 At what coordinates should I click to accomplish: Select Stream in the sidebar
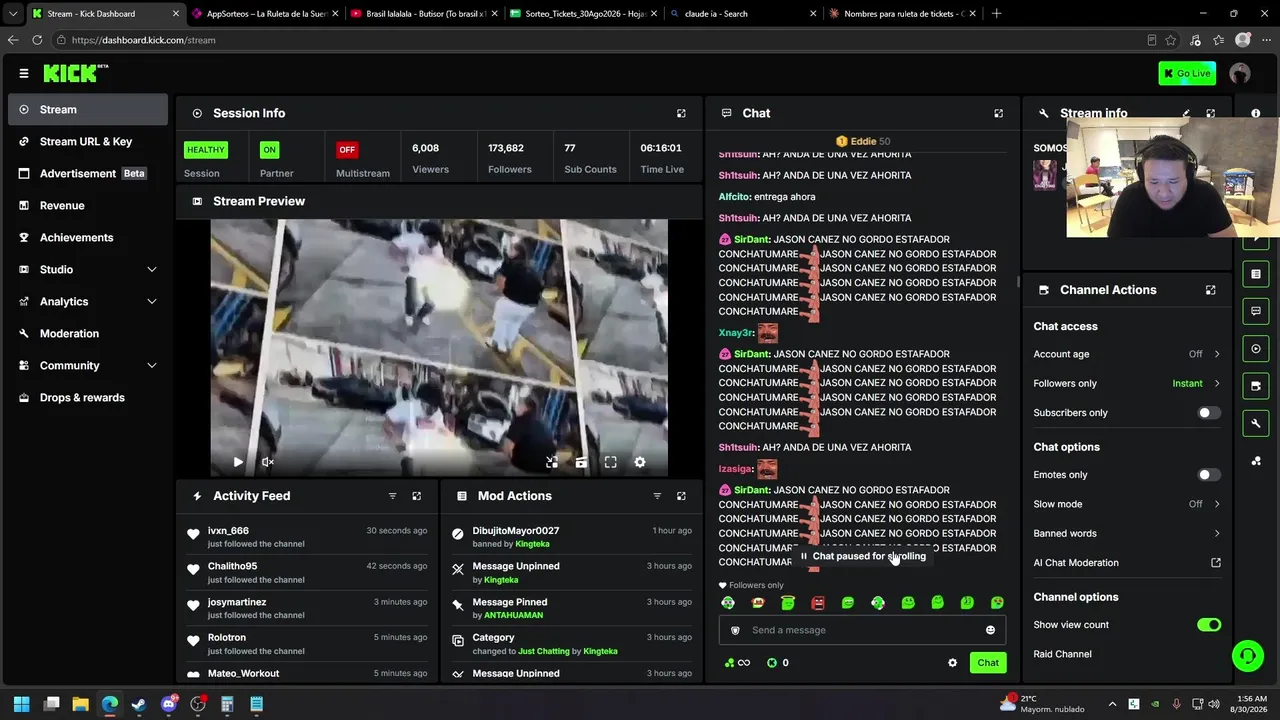click(x=88, y=109)
